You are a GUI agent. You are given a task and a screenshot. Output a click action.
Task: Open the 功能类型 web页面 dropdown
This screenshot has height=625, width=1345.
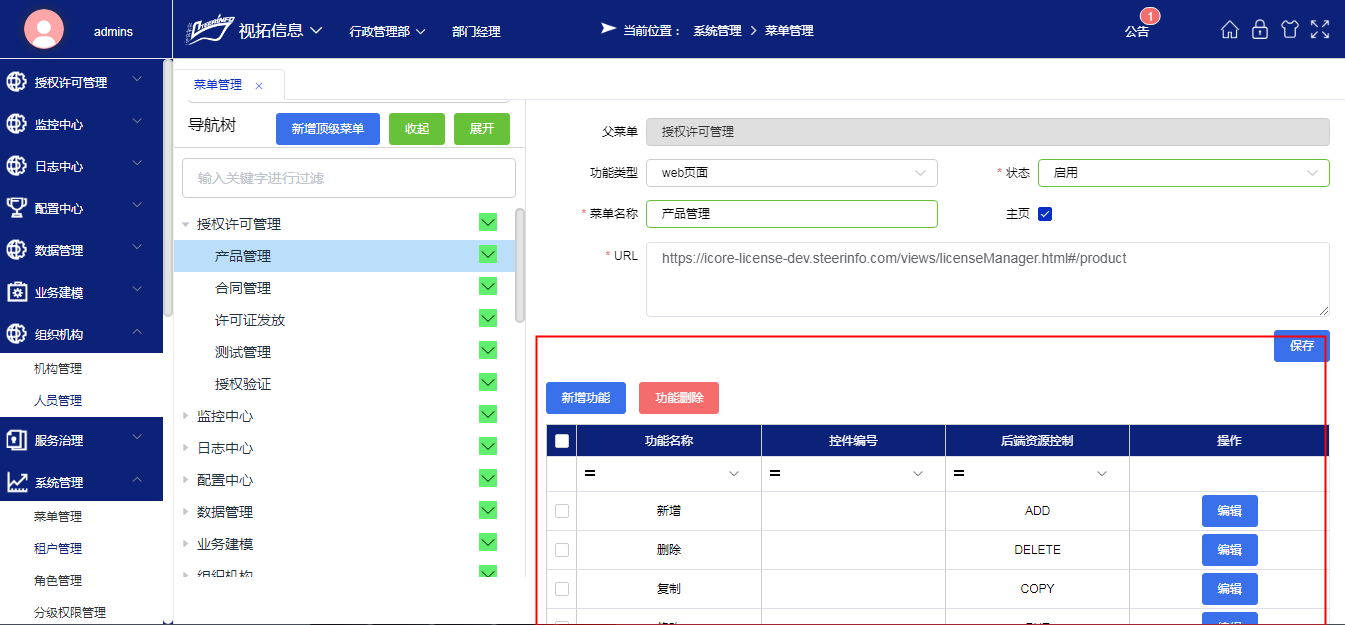(x=792, y=173)
